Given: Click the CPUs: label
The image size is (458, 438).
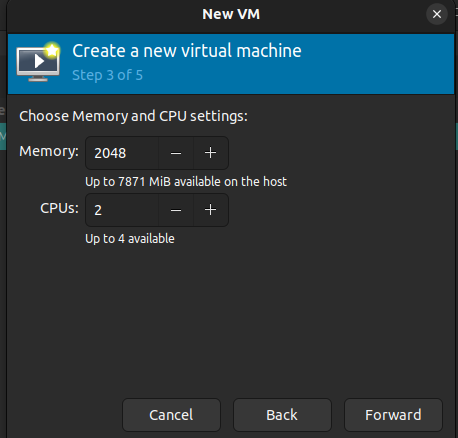Looking at the screenshot, I should pyautogui.click(x=59, y=208).
